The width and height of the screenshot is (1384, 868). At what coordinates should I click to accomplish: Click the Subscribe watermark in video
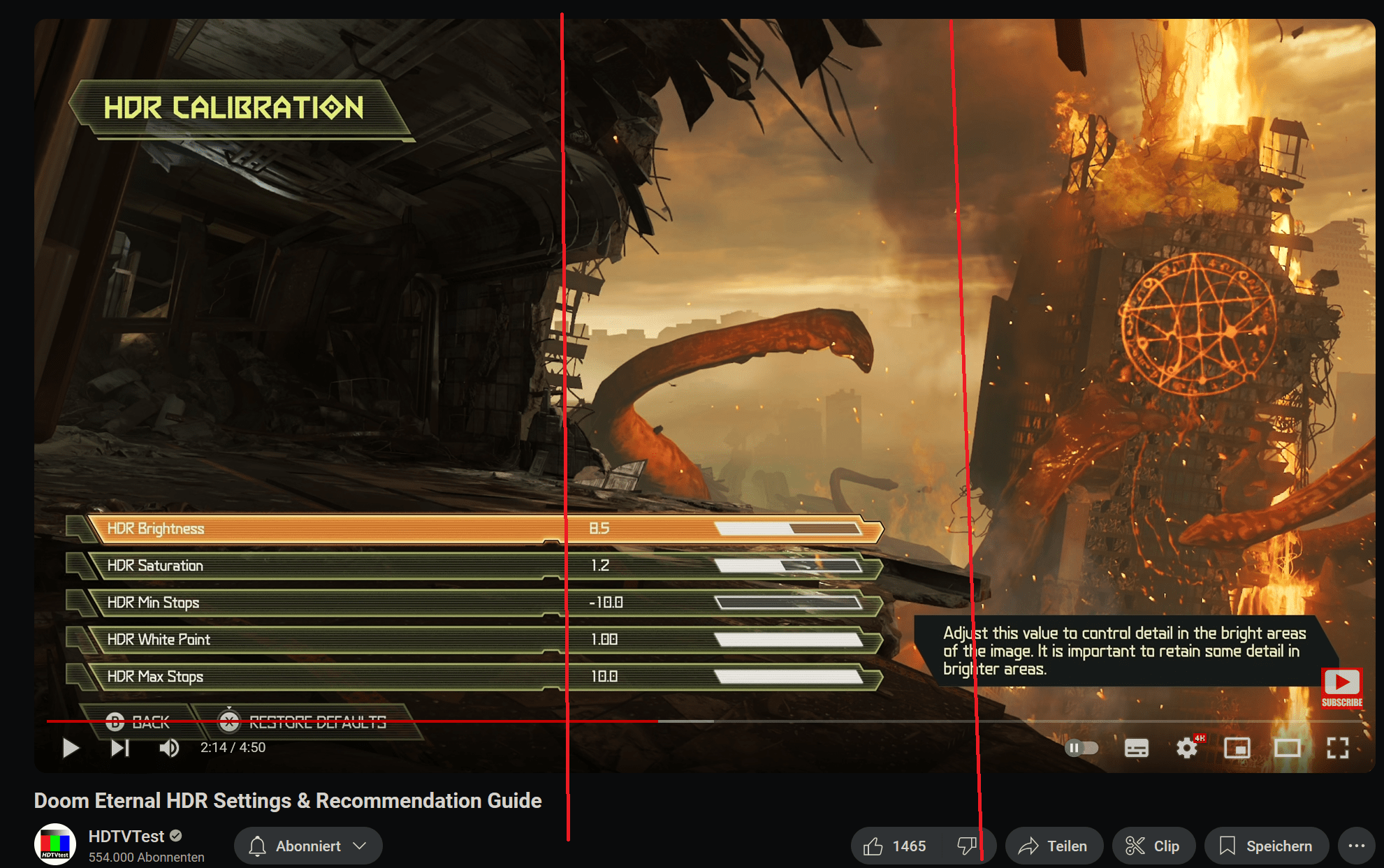pyautogui.click(x=1341, y=689)
